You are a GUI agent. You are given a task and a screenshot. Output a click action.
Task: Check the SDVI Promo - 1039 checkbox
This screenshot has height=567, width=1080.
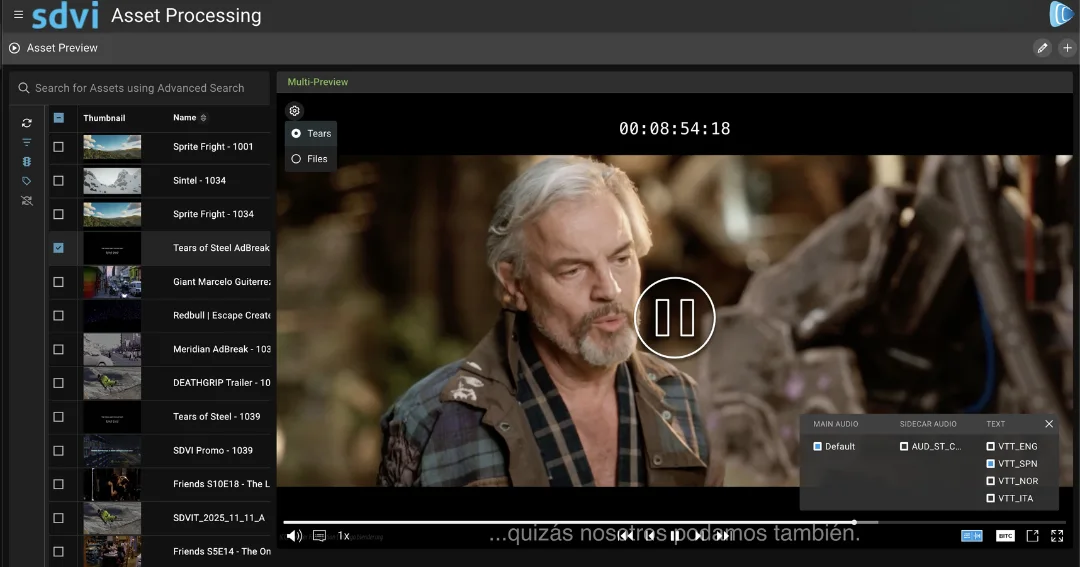tap(59, 451)
